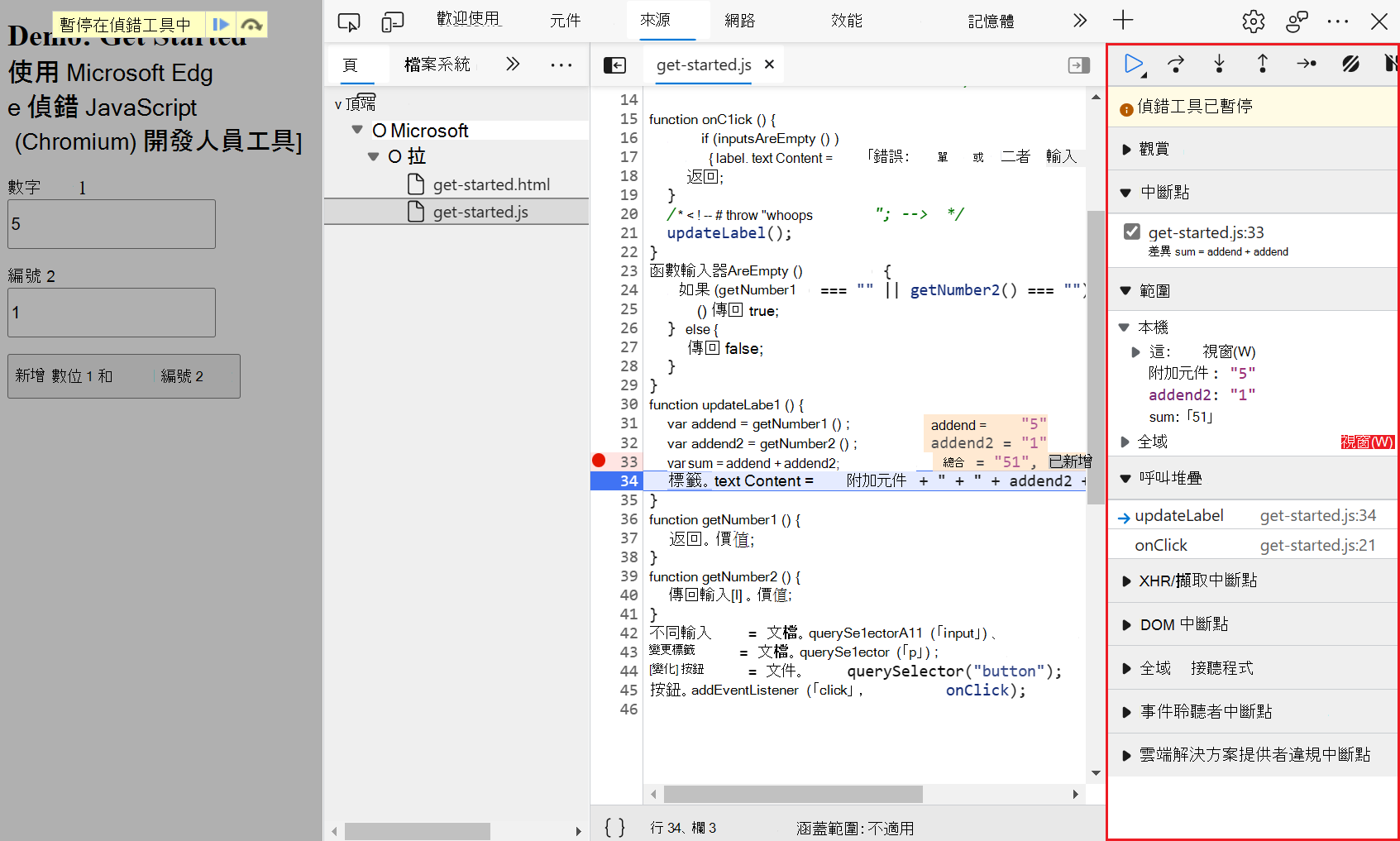Collapse the Microsoft tree node
This screenshot has width=1400, height=841.
357,130
